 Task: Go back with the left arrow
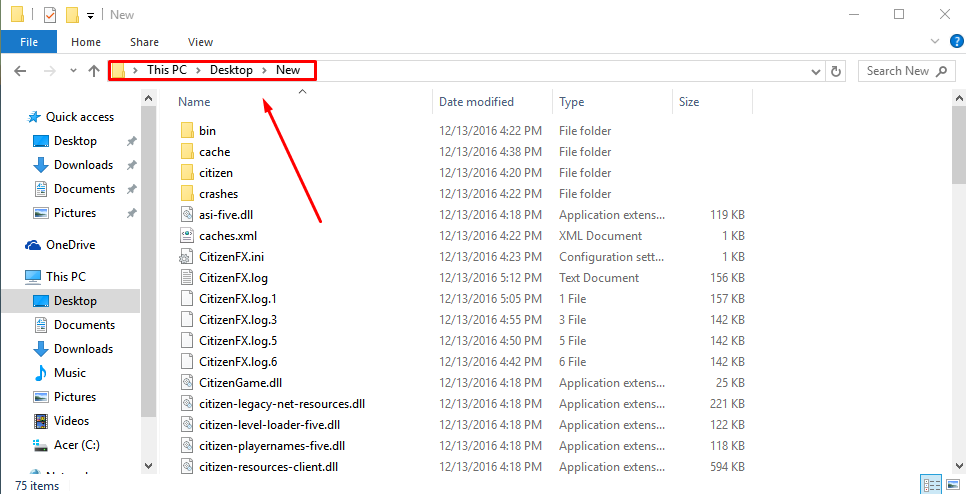click(20, 71)
